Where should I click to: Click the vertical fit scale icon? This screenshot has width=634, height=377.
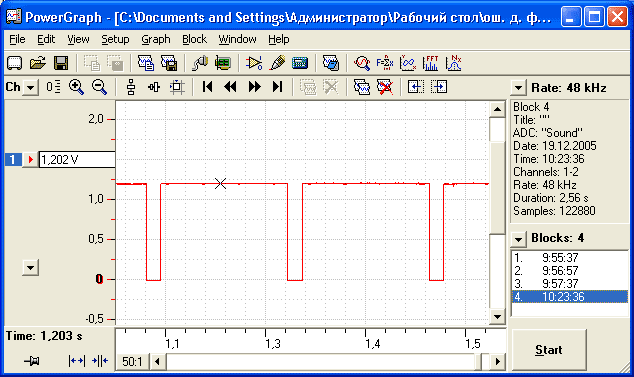131,87
